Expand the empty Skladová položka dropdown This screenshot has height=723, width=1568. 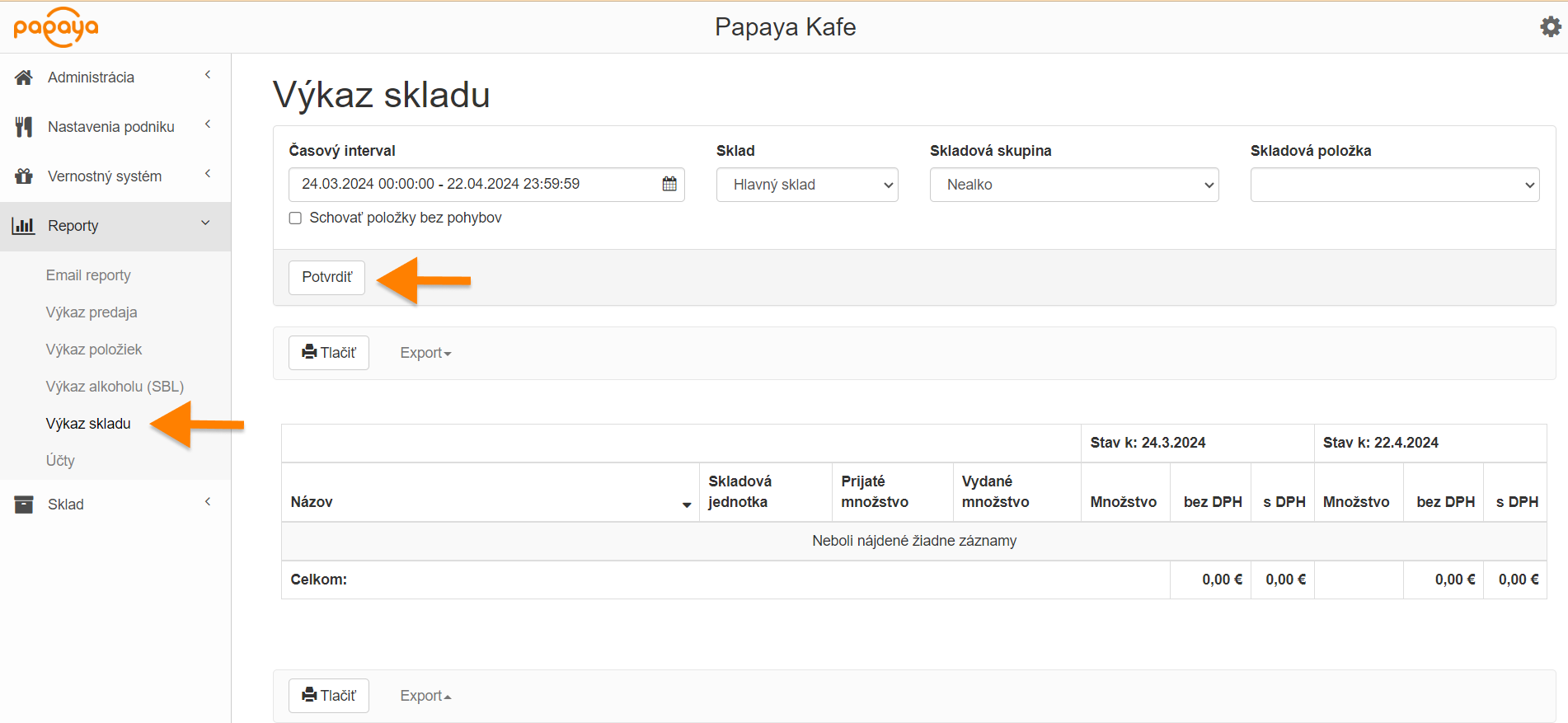point(1394,185)
